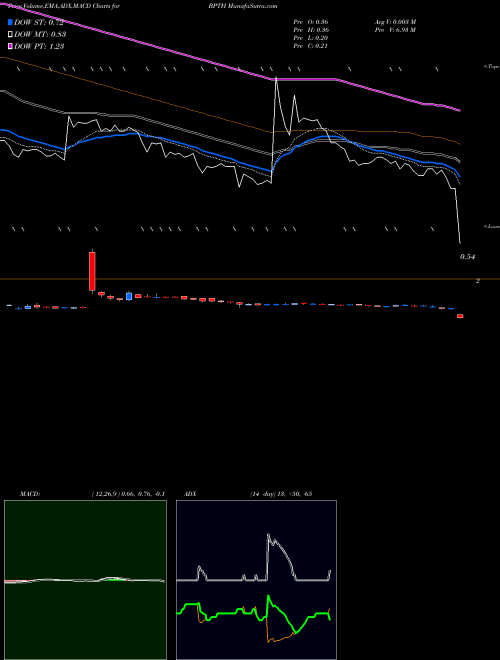This screenshot has width=500, height=660.
Task: Select the 'DOW ST: 0.72' legend label
Action: 39,22
